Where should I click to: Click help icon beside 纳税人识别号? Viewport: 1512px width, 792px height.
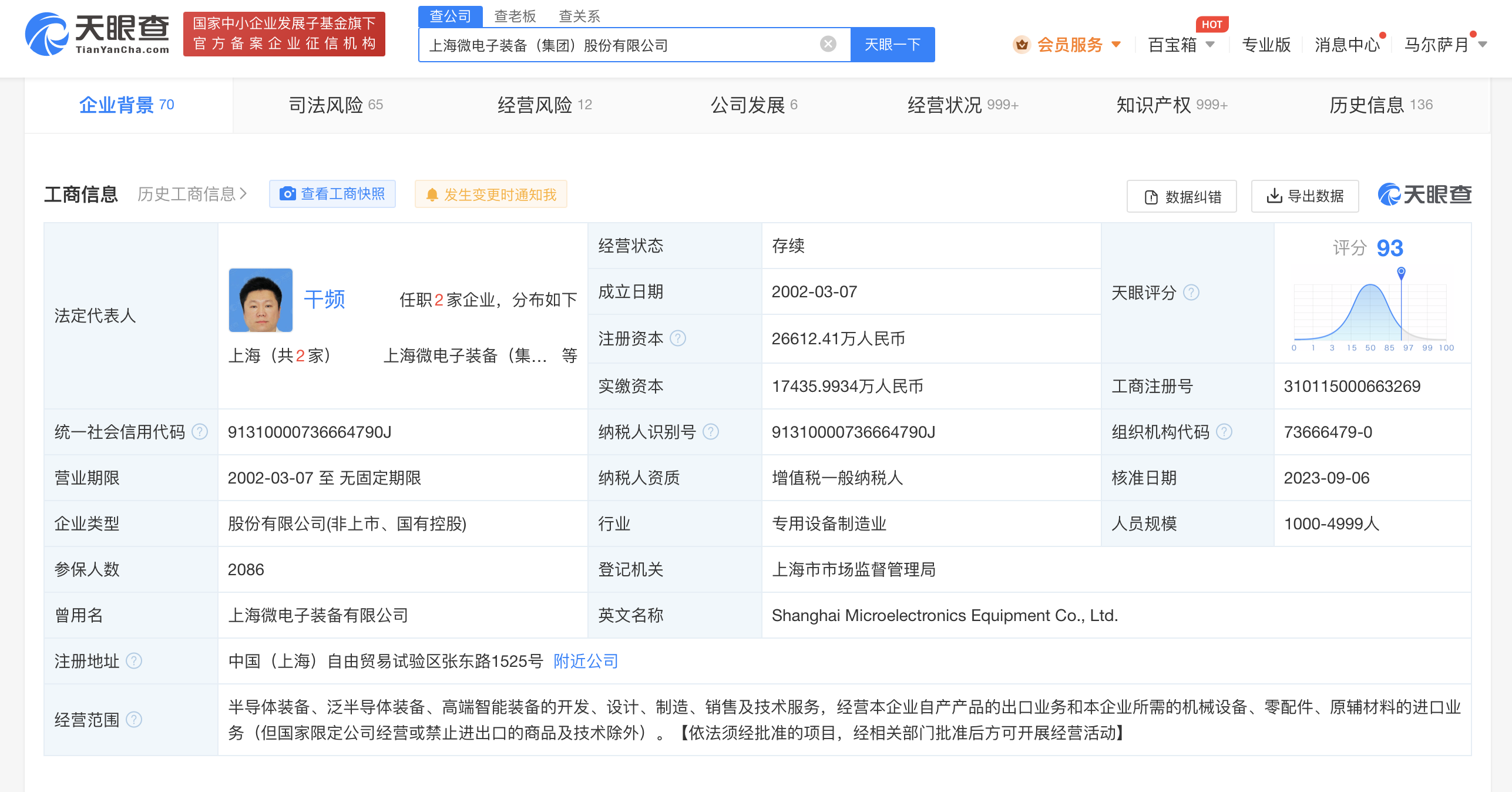point(711,432)
